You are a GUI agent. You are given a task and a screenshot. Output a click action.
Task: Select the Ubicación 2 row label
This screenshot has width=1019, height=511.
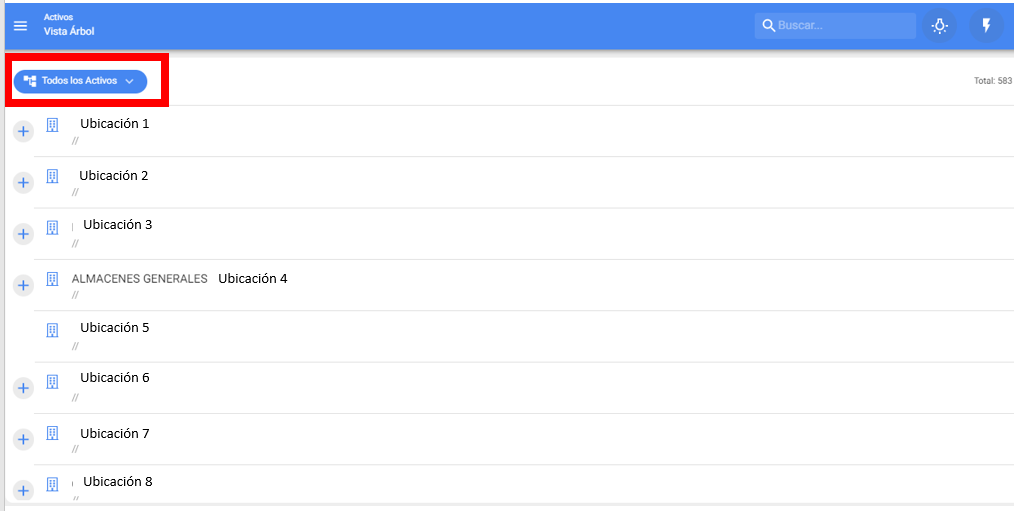(x=114, y=176)
